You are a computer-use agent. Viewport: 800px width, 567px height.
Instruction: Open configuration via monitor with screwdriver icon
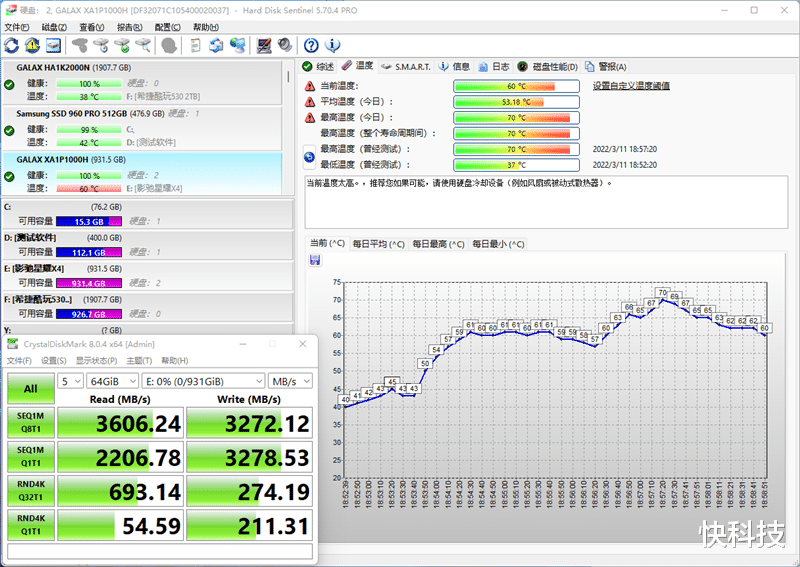[264, 45]
